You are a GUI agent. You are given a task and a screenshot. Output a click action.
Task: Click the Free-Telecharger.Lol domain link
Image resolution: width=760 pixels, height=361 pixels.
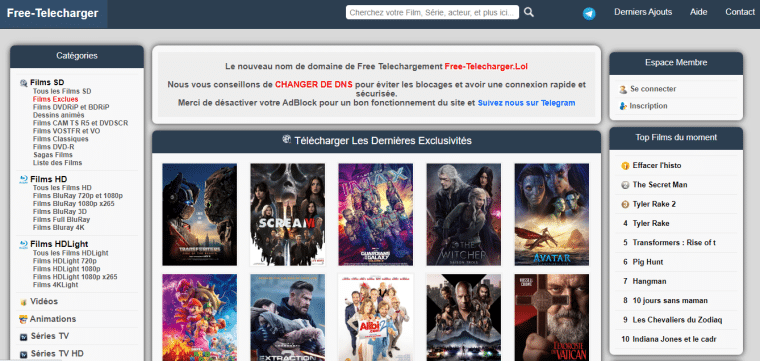486,66
